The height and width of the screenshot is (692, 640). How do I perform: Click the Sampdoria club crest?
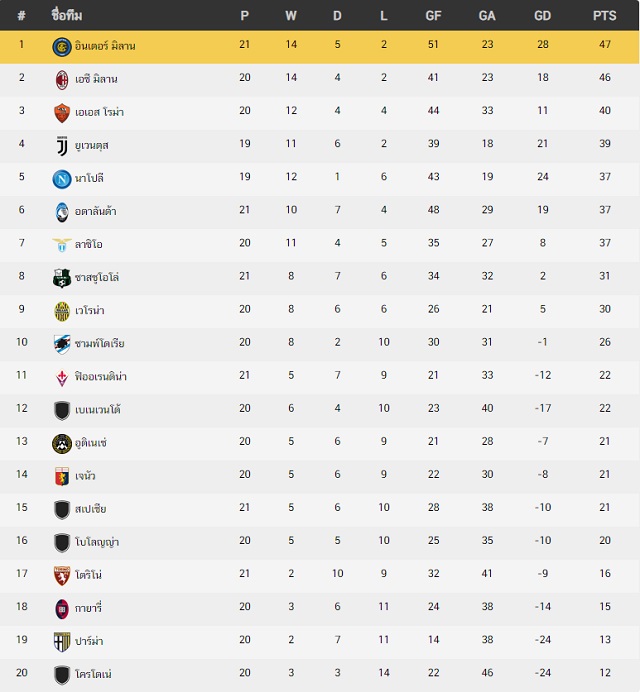tap(62, 344)
